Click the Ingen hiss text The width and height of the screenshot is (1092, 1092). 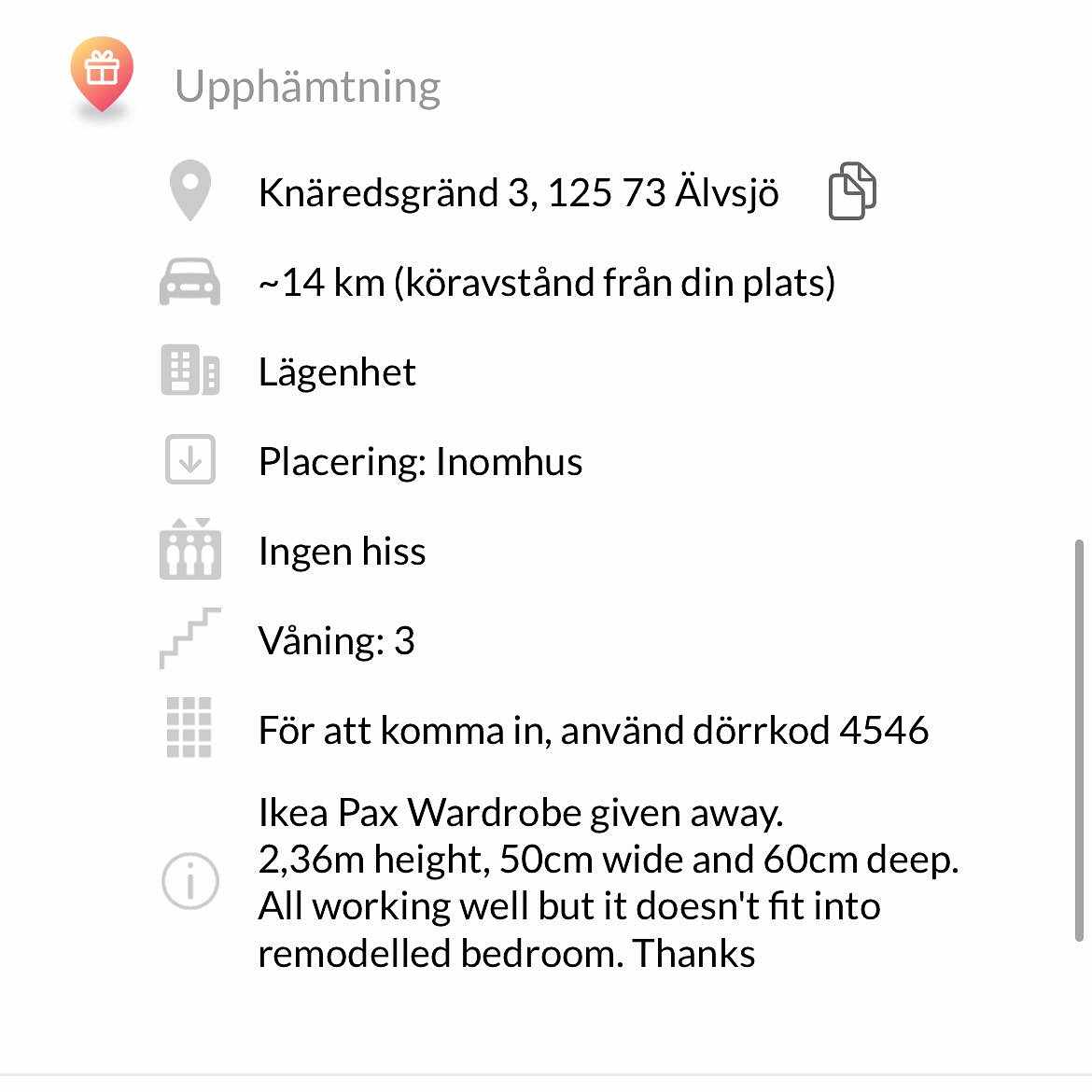(342, 552)
